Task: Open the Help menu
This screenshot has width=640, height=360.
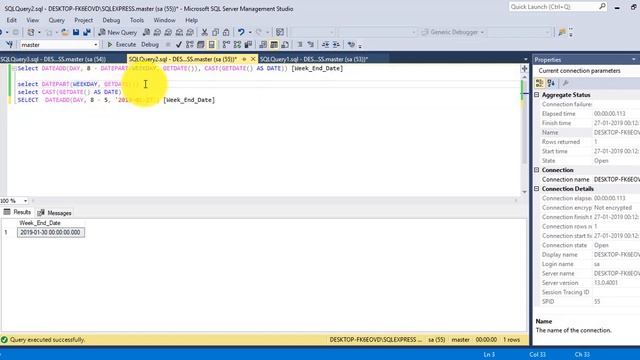Action: (x=191, y=20)
